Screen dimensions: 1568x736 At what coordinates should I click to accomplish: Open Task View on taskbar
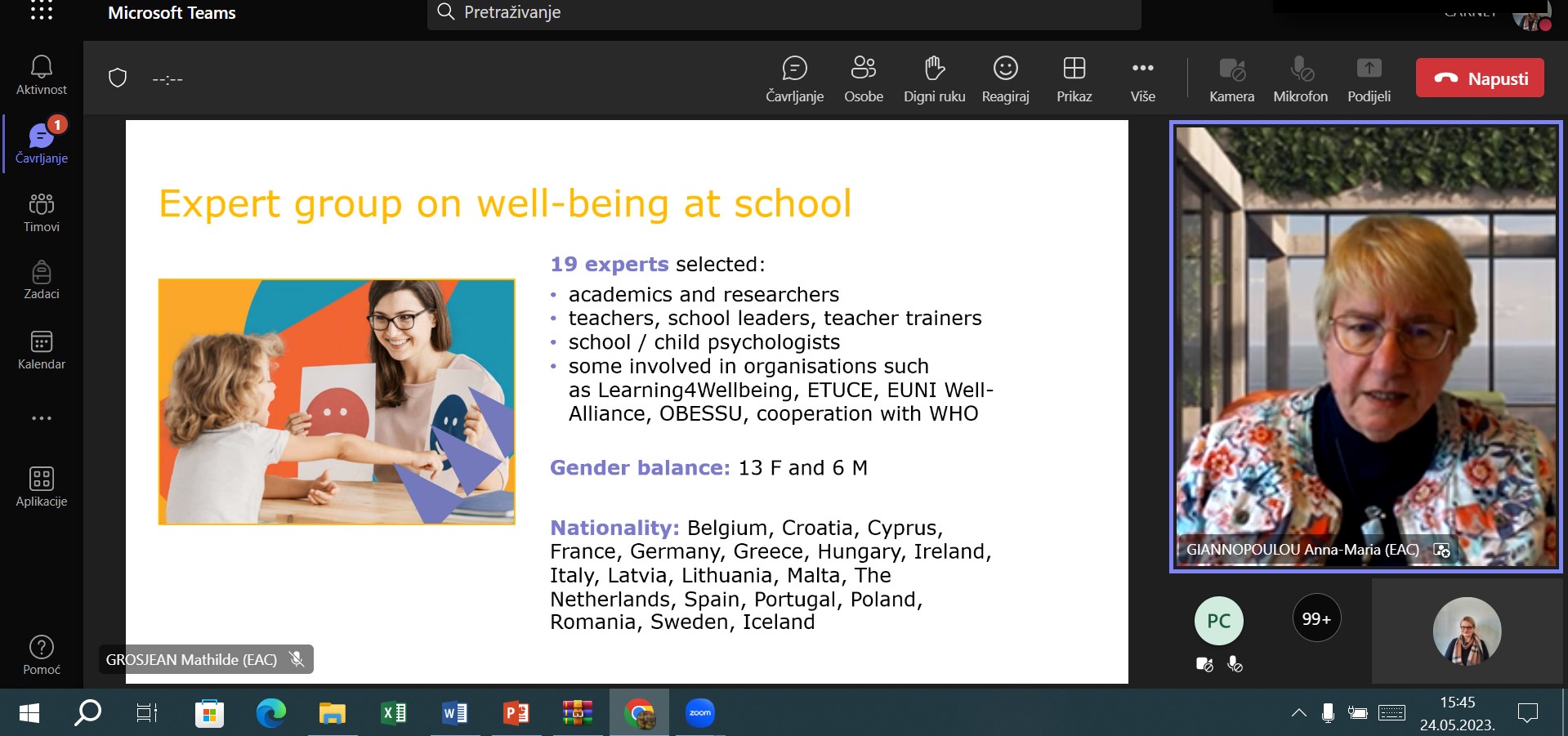coord(147,713)
